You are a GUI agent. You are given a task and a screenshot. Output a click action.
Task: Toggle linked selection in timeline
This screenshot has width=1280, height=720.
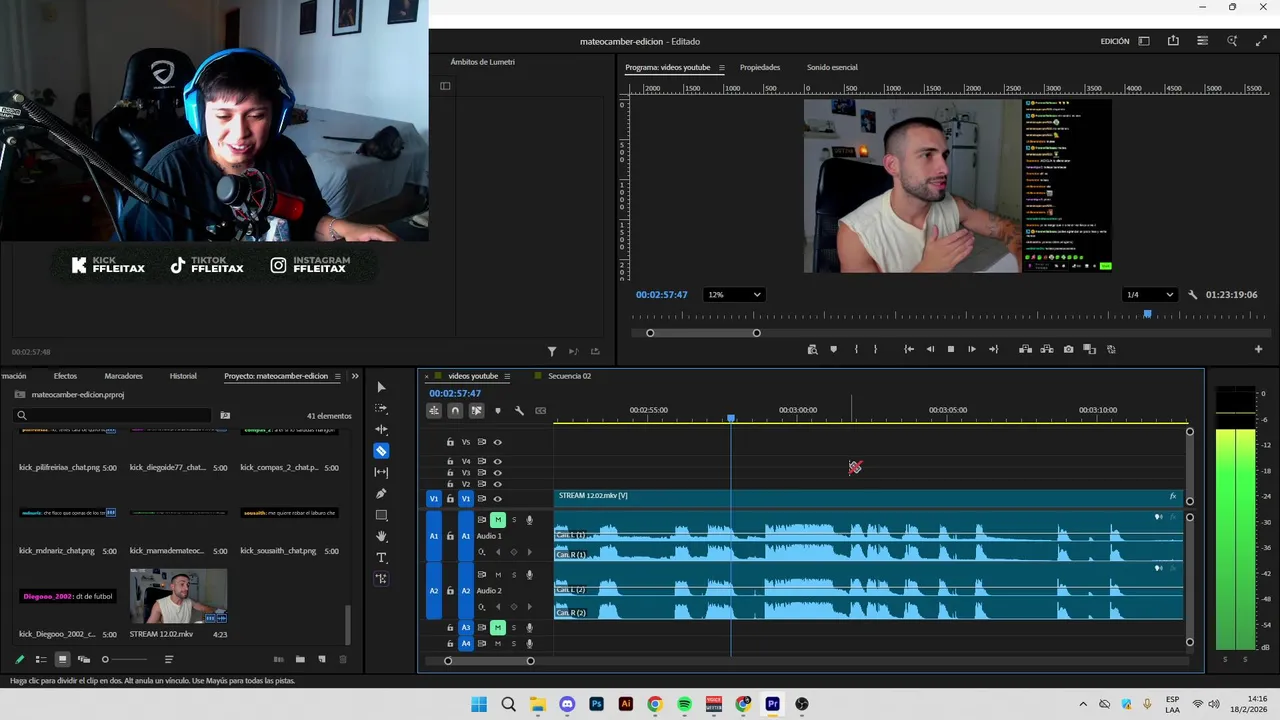pos(477,411)
